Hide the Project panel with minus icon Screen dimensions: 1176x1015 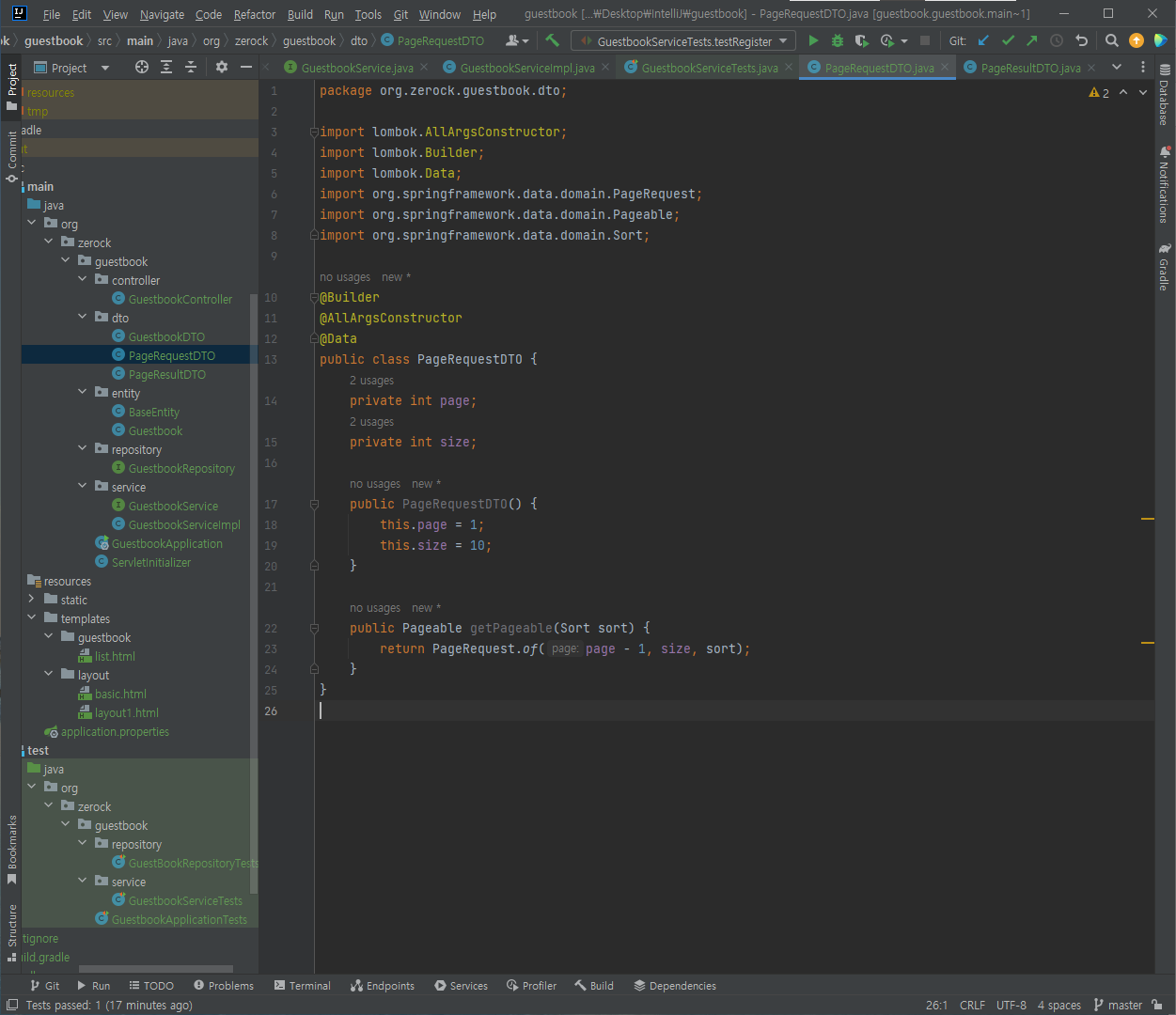click(x=246, y=67)
